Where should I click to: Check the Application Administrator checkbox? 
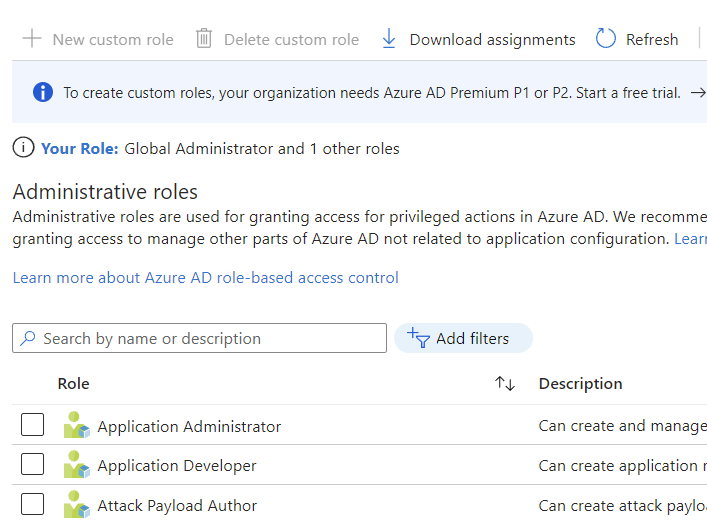coord(32,424)
